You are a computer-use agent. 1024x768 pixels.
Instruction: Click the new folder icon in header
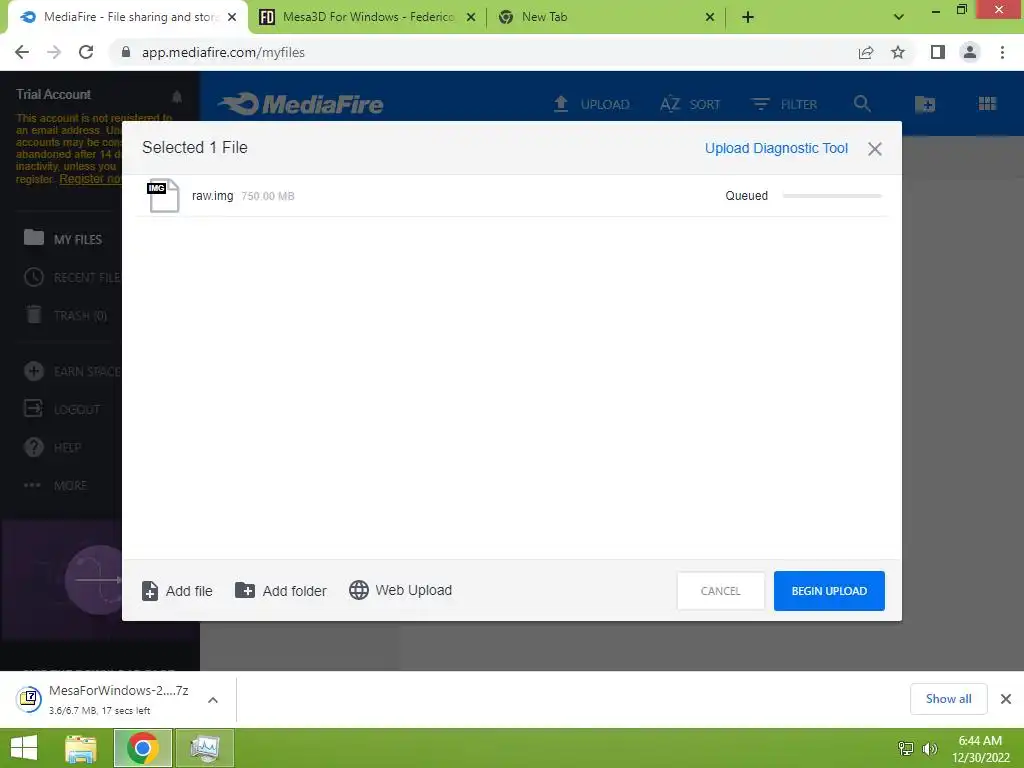(x=925, y=104)
